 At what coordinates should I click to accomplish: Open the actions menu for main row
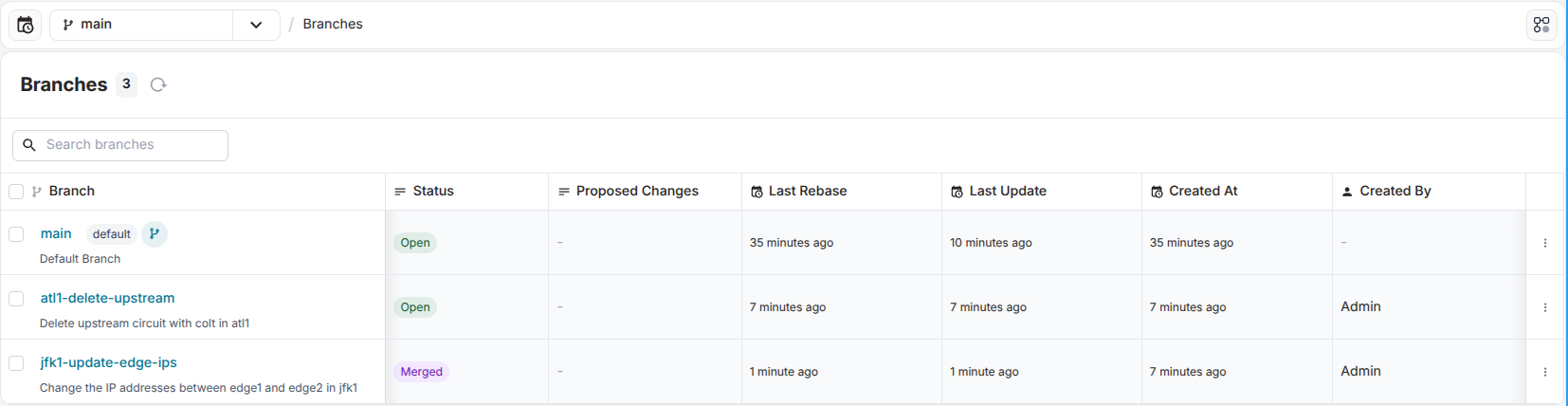coord(1545,243)
